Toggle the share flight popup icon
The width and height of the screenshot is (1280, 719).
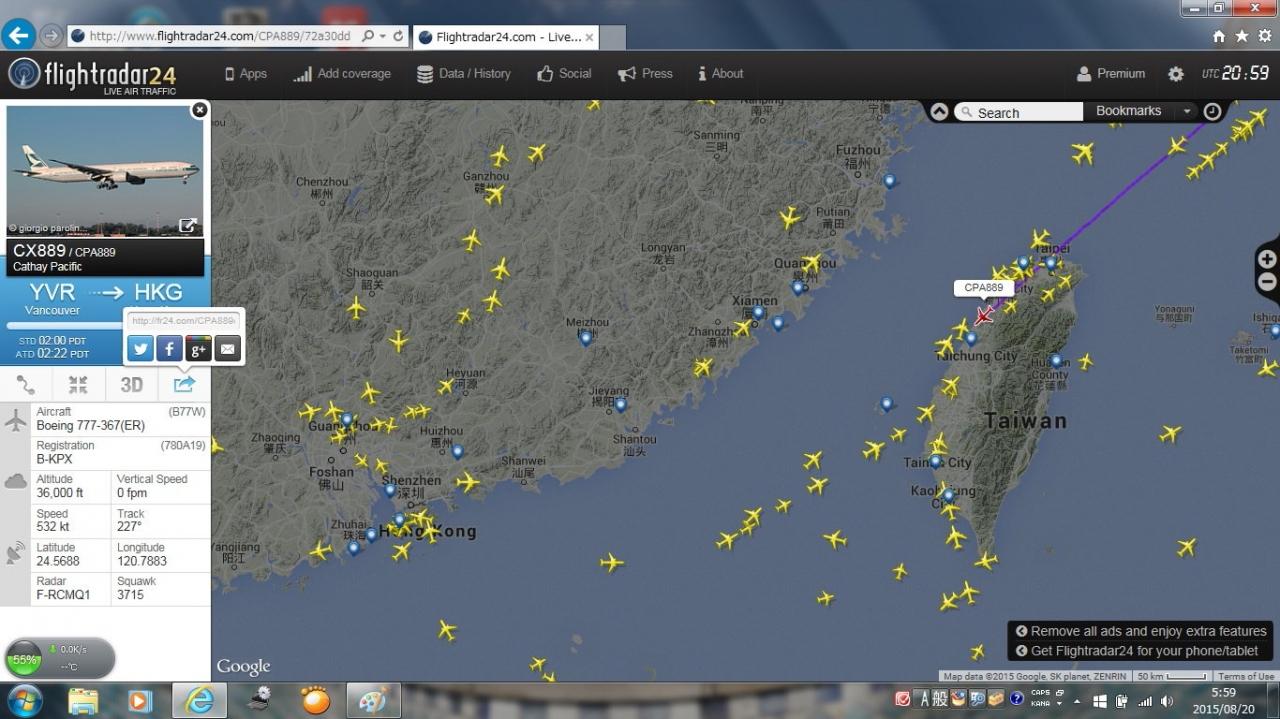point(184,385)
